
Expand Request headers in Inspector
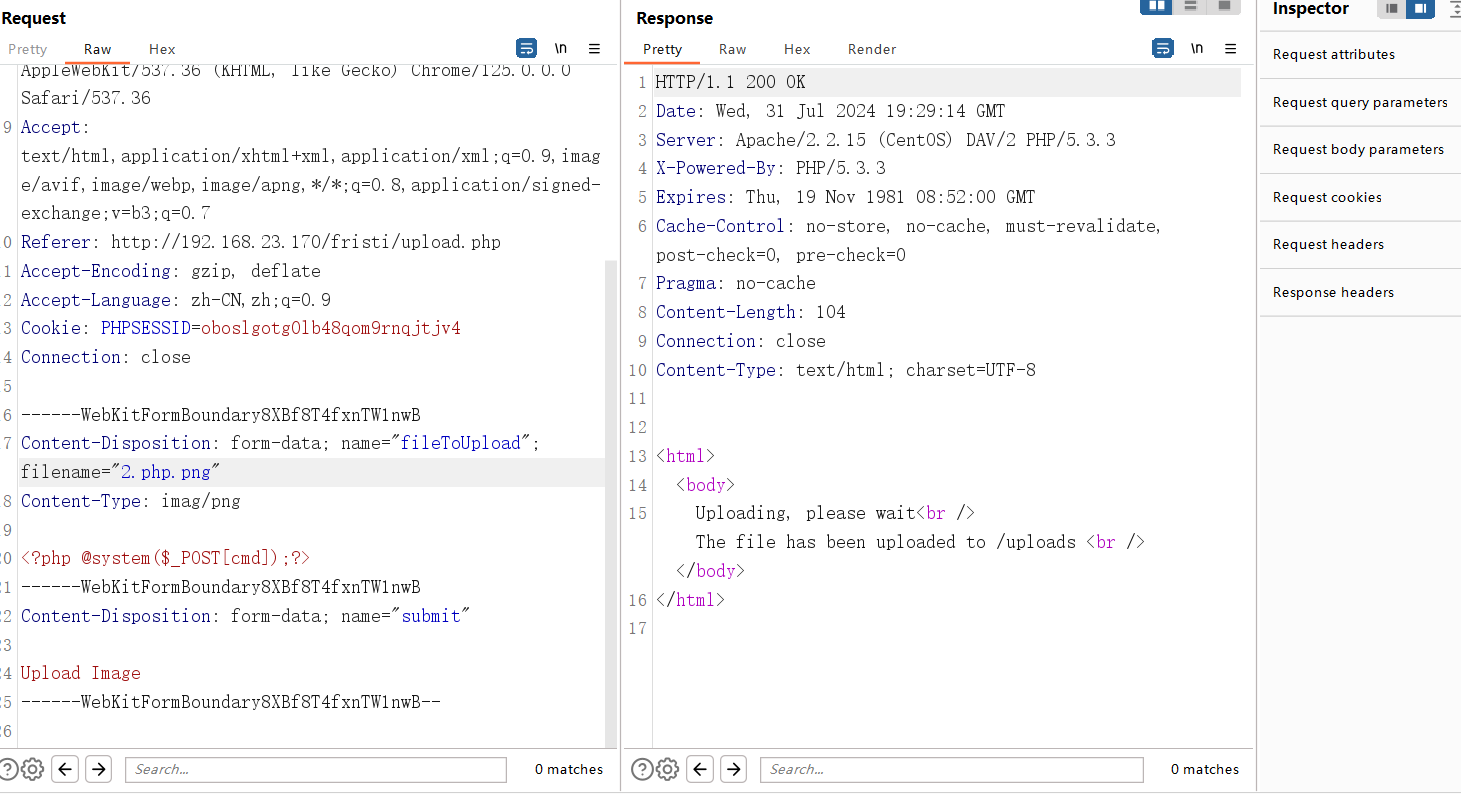(1360, 244)
